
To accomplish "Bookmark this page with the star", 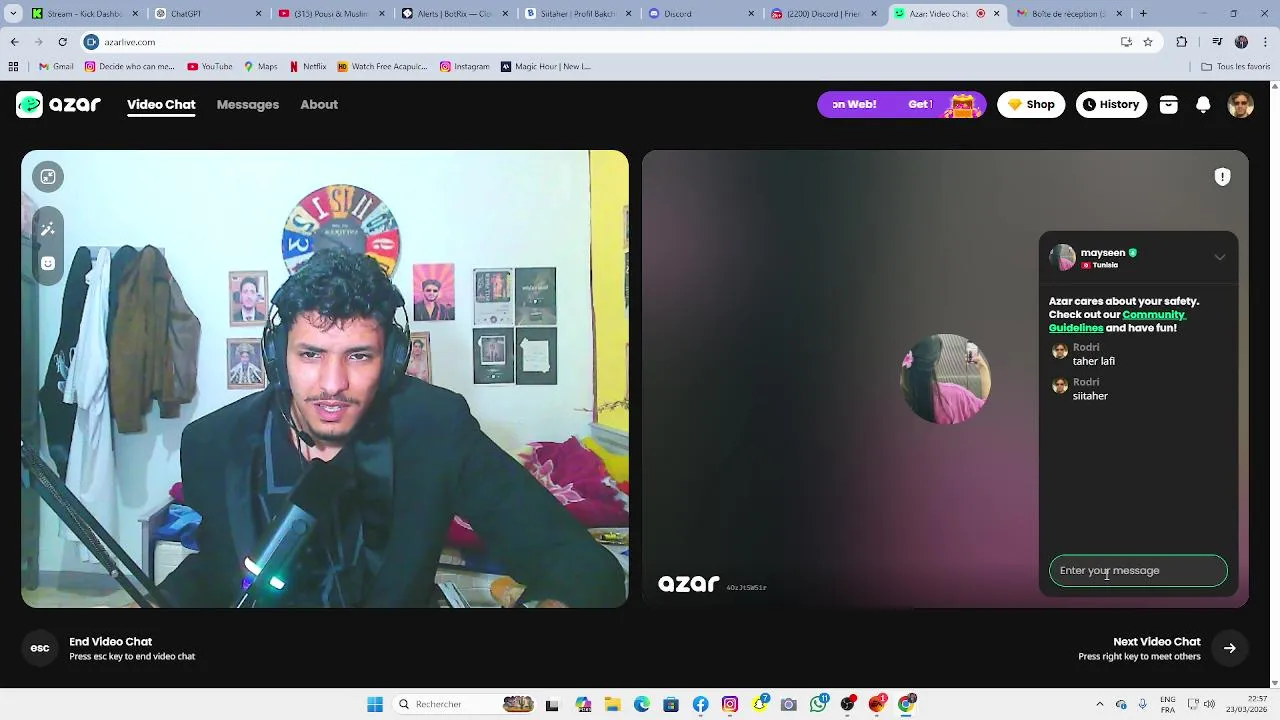I will [1148, 42].
